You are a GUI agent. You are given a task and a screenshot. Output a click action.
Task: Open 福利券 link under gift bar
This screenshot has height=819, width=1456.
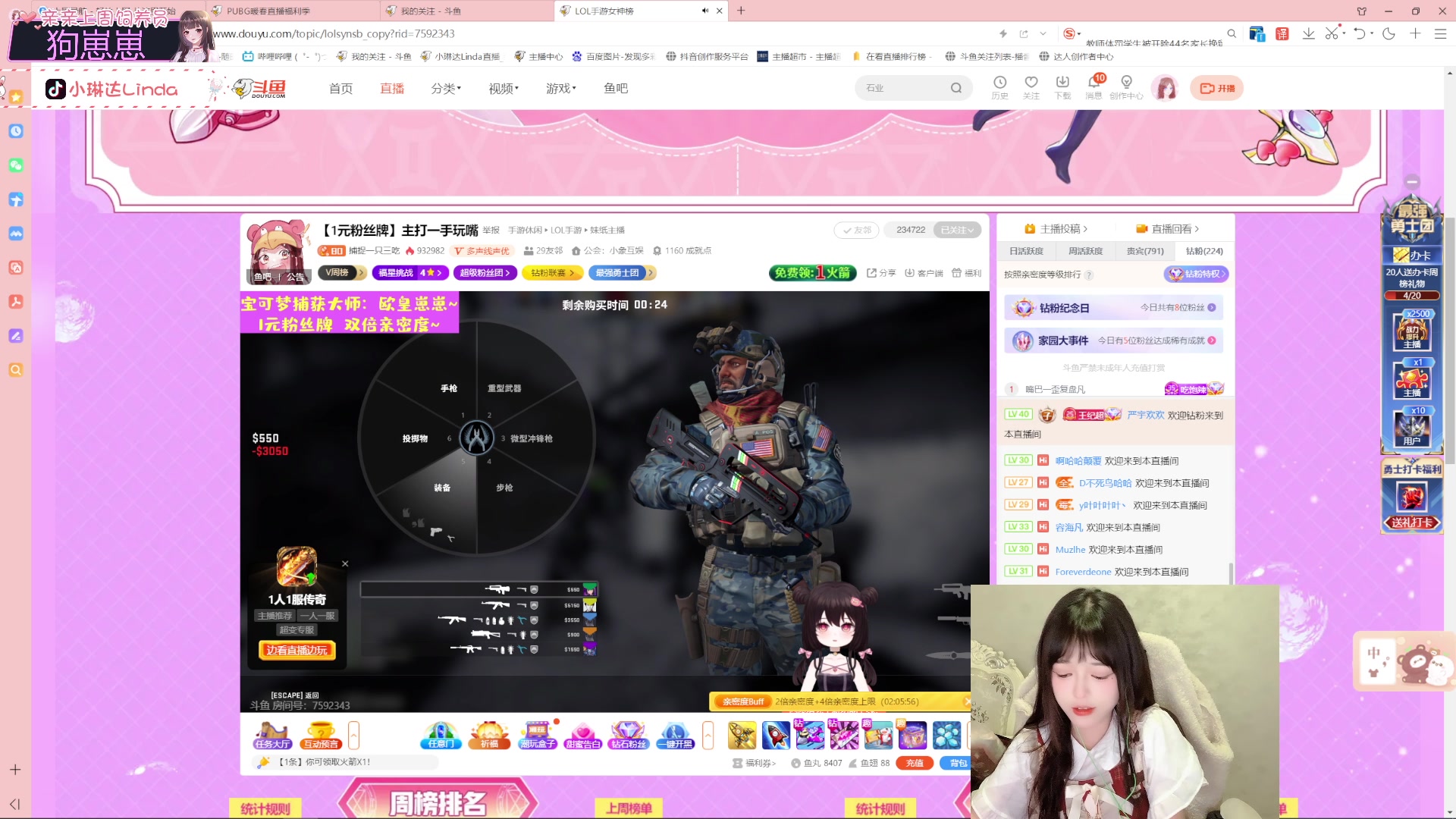[x=754, y=763]
